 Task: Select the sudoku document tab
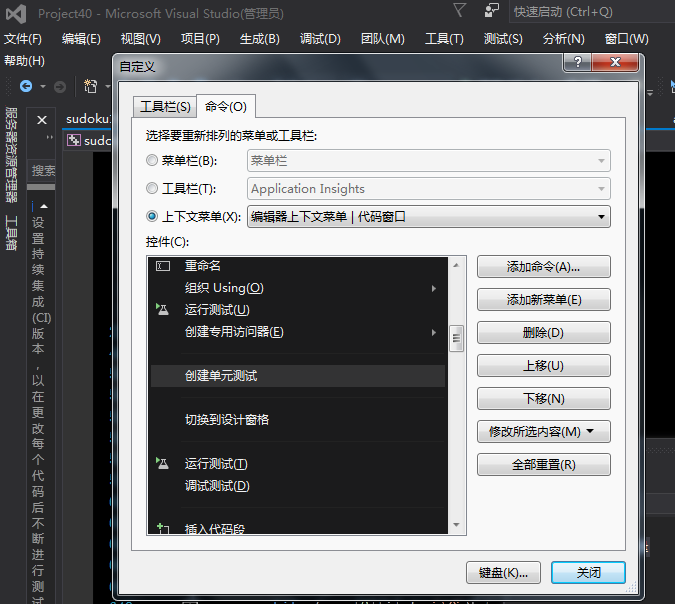click(x=88, y=119)
